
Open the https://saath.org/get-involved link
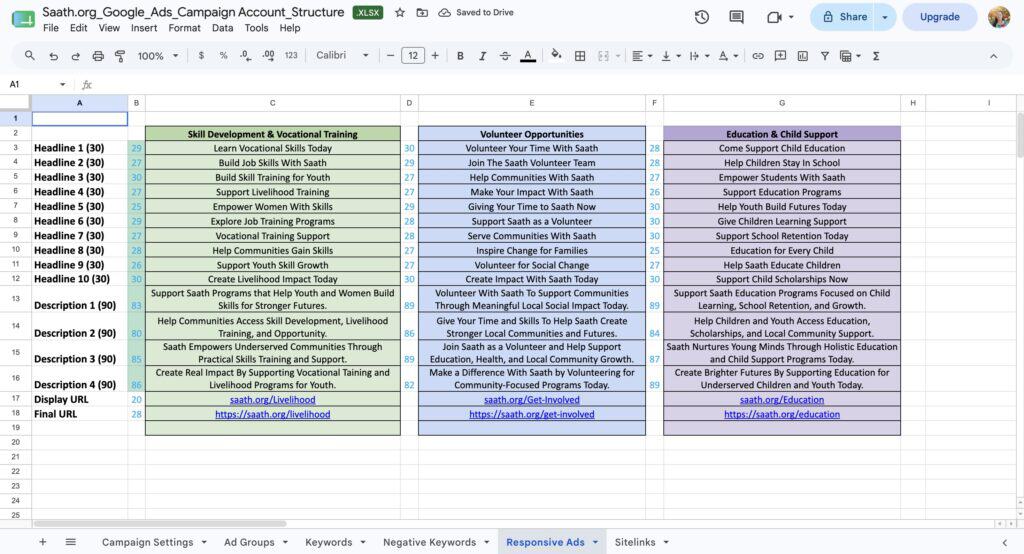pyautogui.click(x=532, y=414)
